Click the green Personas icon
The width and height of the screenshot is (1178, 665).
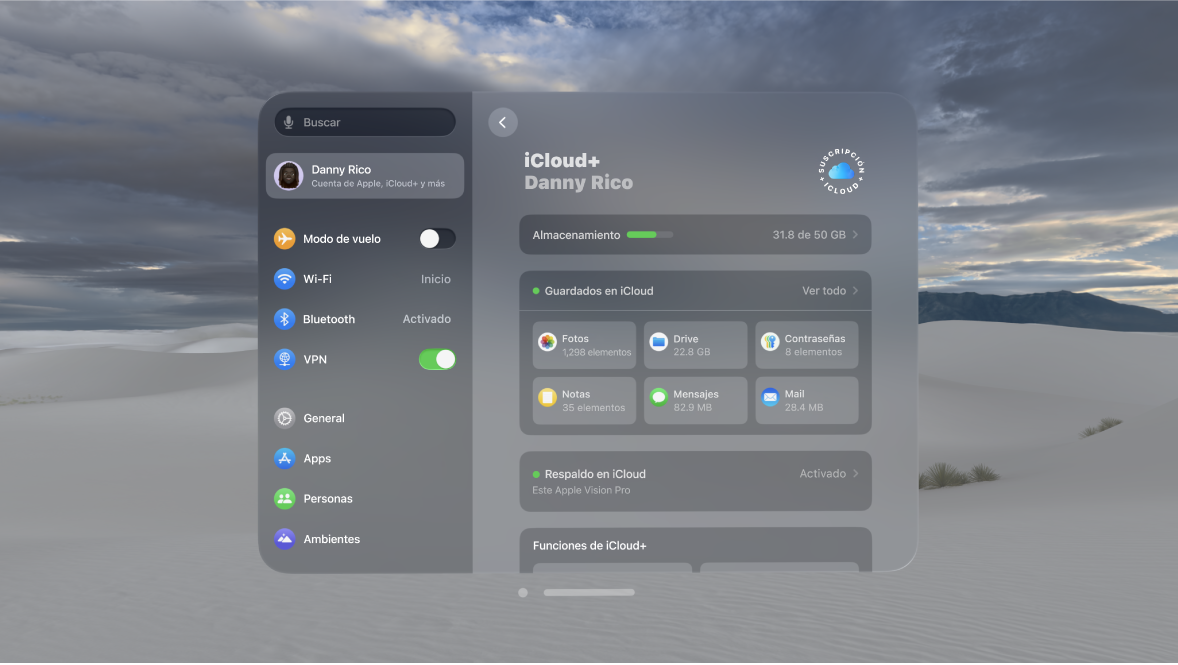pos(284,498)
